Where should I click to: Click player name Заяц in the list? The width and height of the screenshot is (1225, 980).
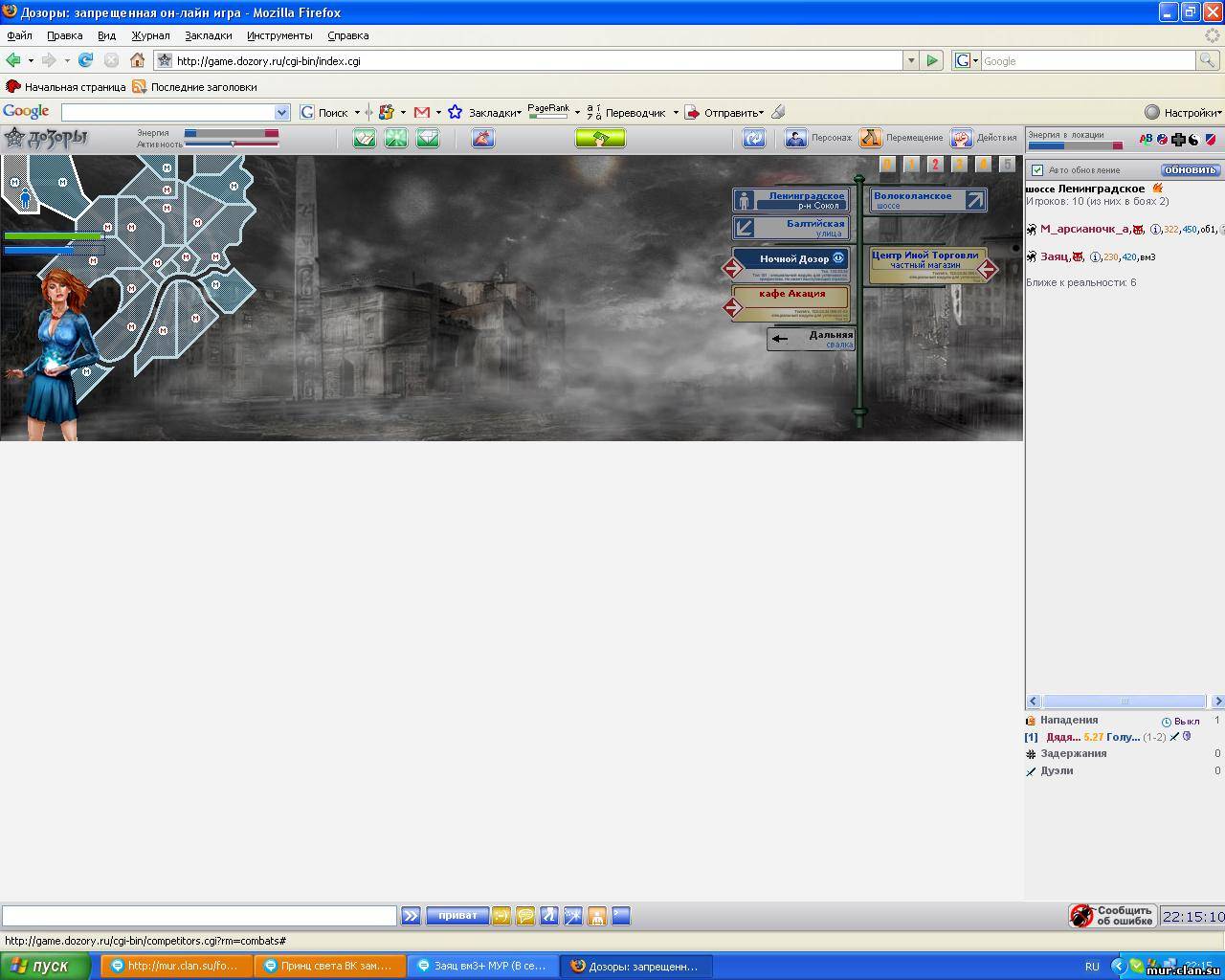(x=1054, y=256)
